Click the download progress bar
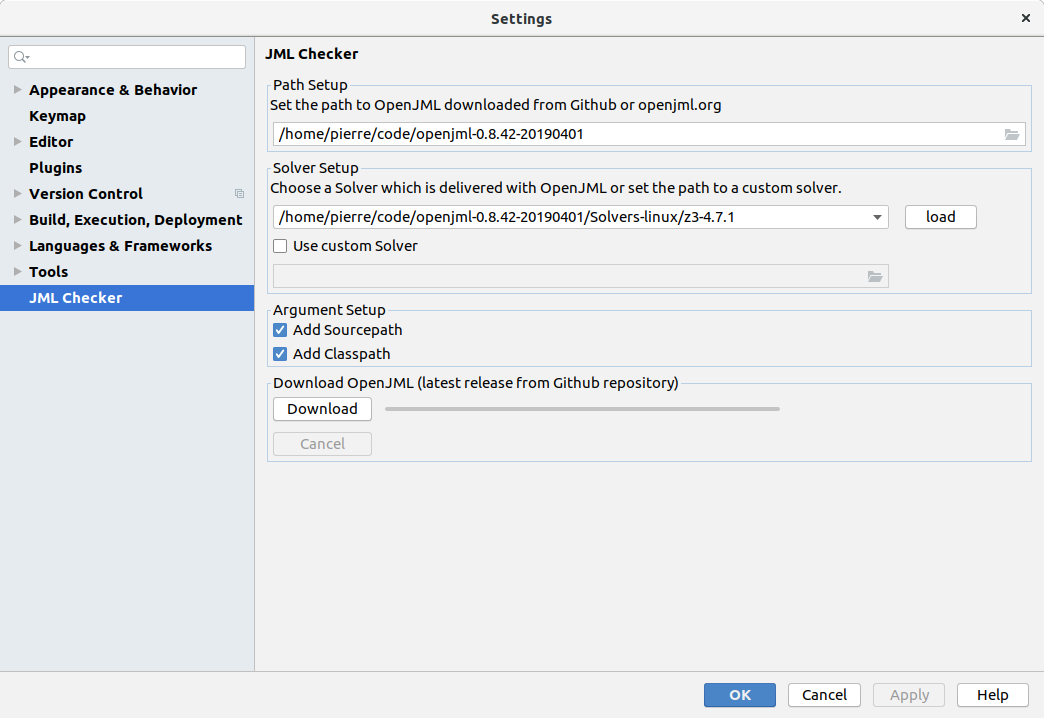Screen dimensions: 1044x718 coord(582,409)
